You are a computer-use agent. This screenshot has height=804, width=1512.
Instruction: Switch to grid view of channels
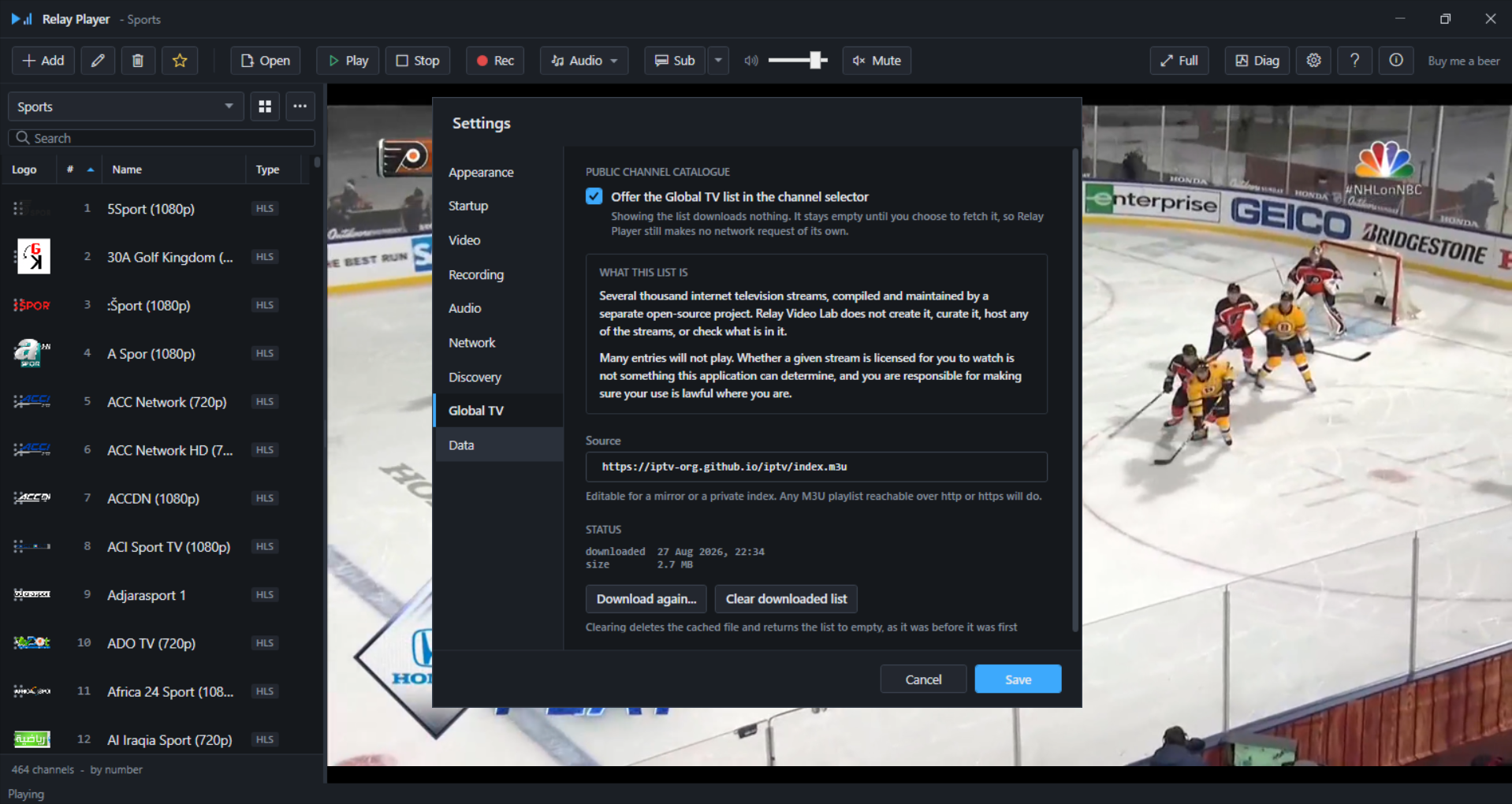tap(265, 106)
